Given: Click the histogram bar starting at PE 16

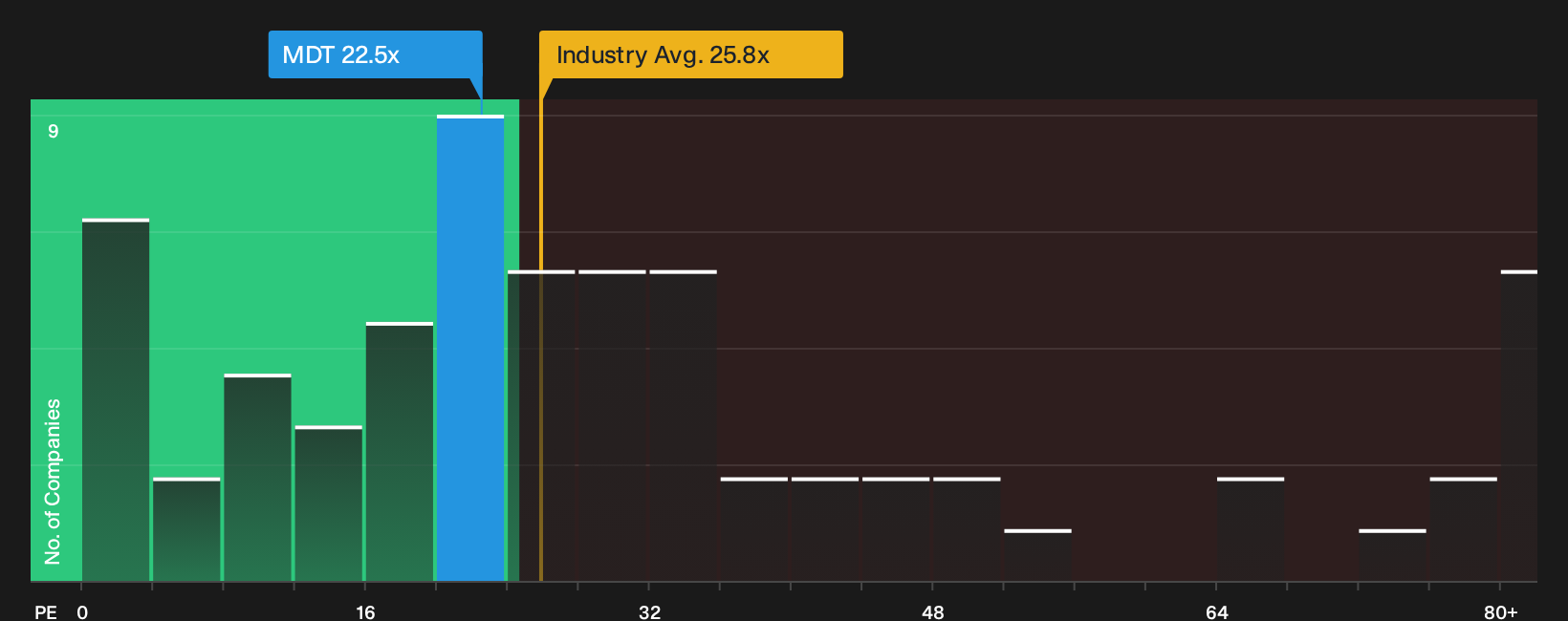Looking at the screenshot, I should (400, 452).
